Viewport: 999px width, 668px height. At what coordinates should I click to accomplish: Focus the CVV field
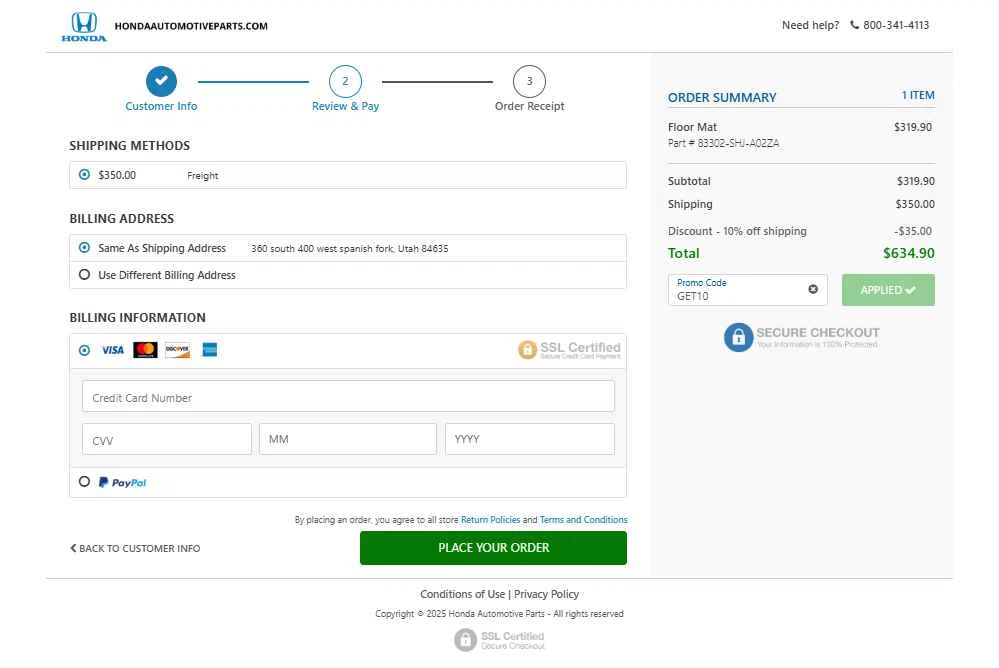(x=167, y=439)
